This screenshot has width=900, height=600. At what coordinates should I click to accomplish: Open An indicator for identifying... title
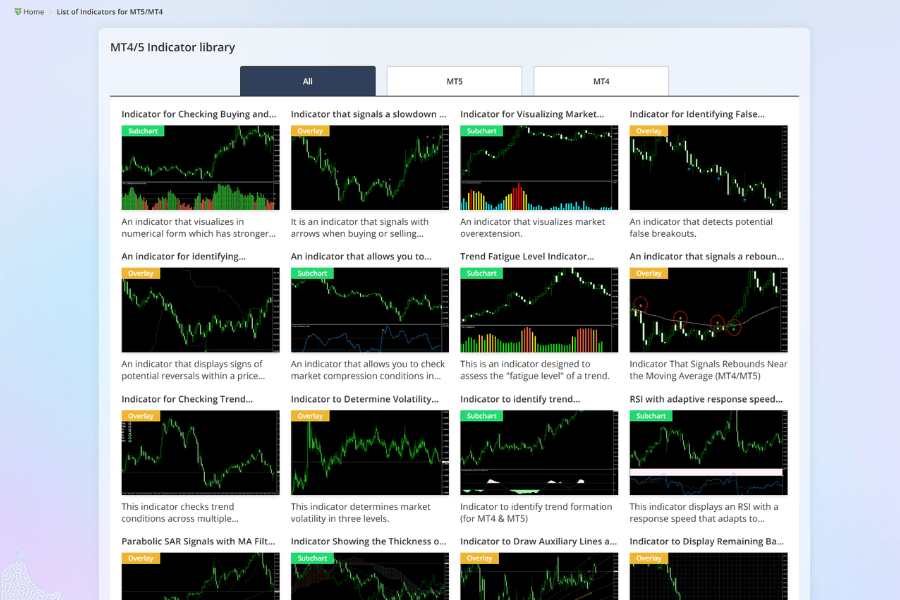[x=184, y=257]
